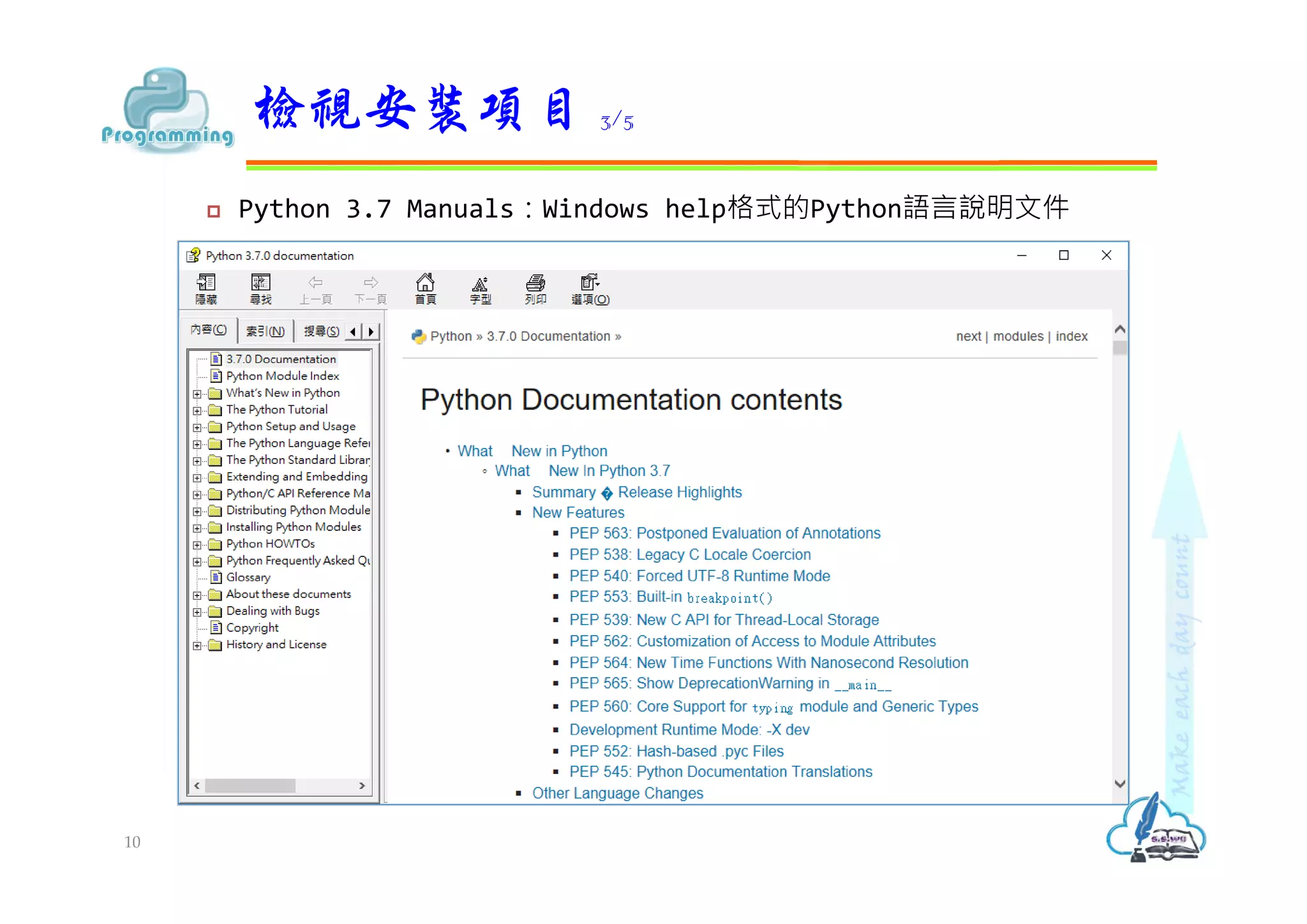This screenshot has height=924, width=1307.
Task: Open 'Summary Release Highlights' link
Action: tap(637, 492)
